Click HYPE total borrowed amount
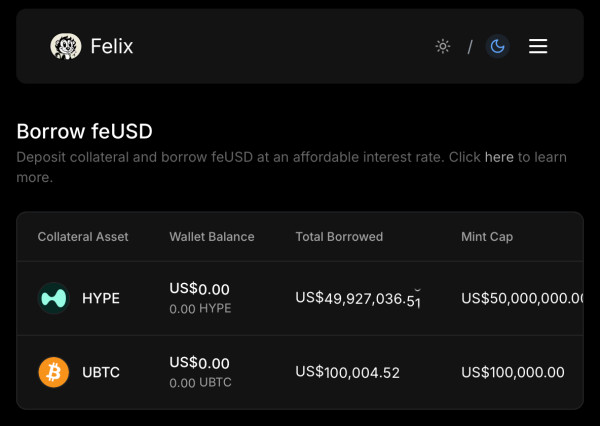The height and width of the screenshot is (426, 600). [357, 298]
